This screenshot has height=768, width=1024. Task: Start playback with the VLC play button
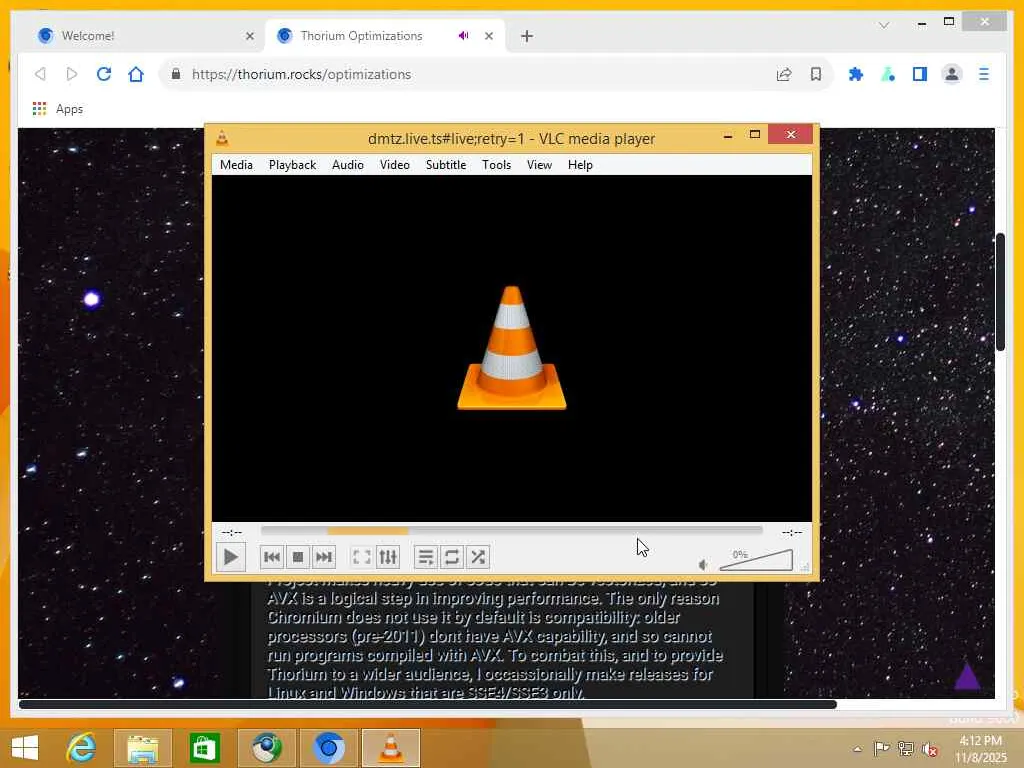point(231,557)
